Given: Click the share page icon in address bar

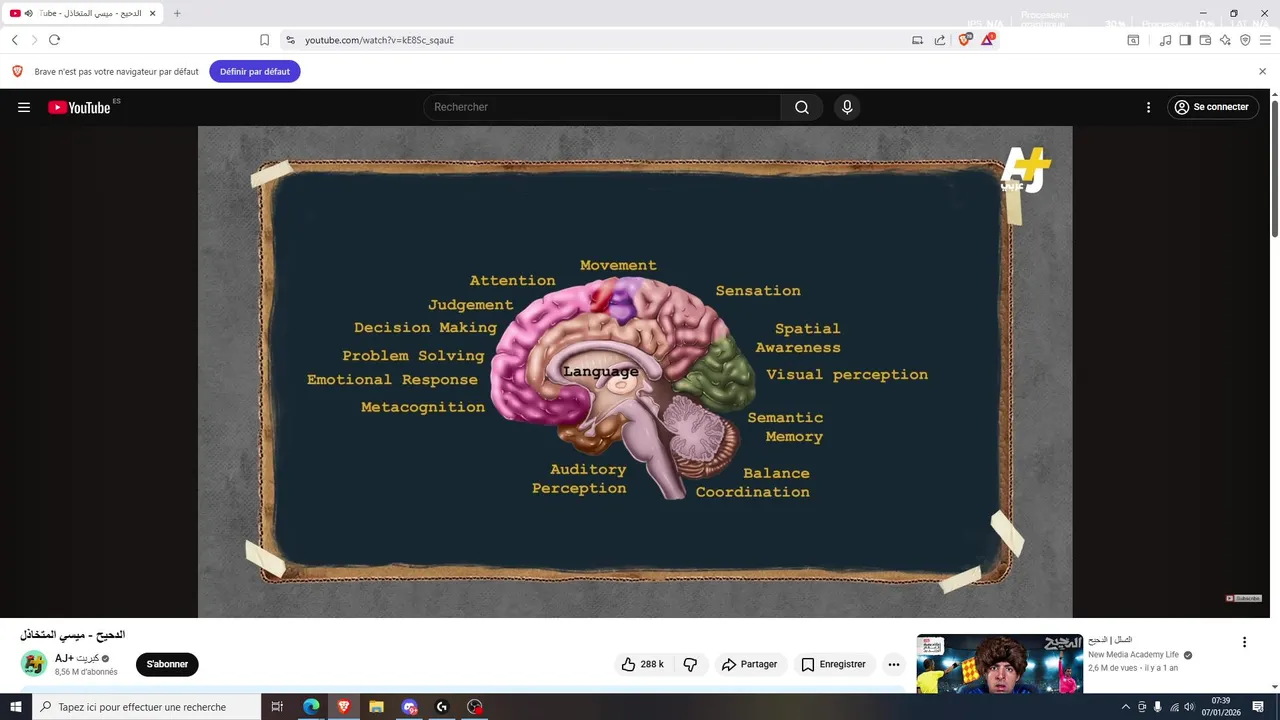Looking at the screenshot, I should point(940,40).
